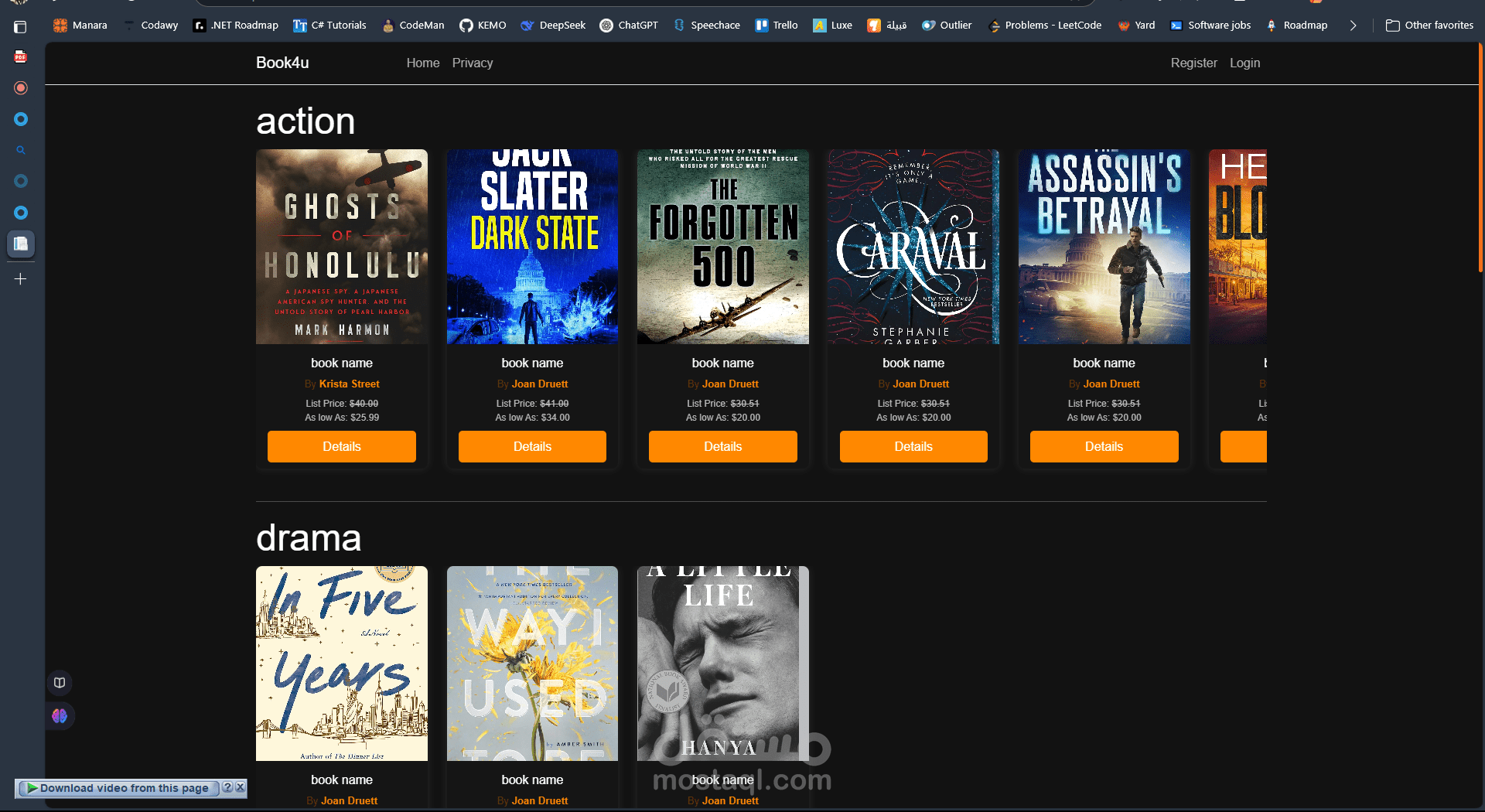The height and width of the screenshot is (812, 1485).
Task: Select the active Book4u tab in sidebar
Action: 21,244
